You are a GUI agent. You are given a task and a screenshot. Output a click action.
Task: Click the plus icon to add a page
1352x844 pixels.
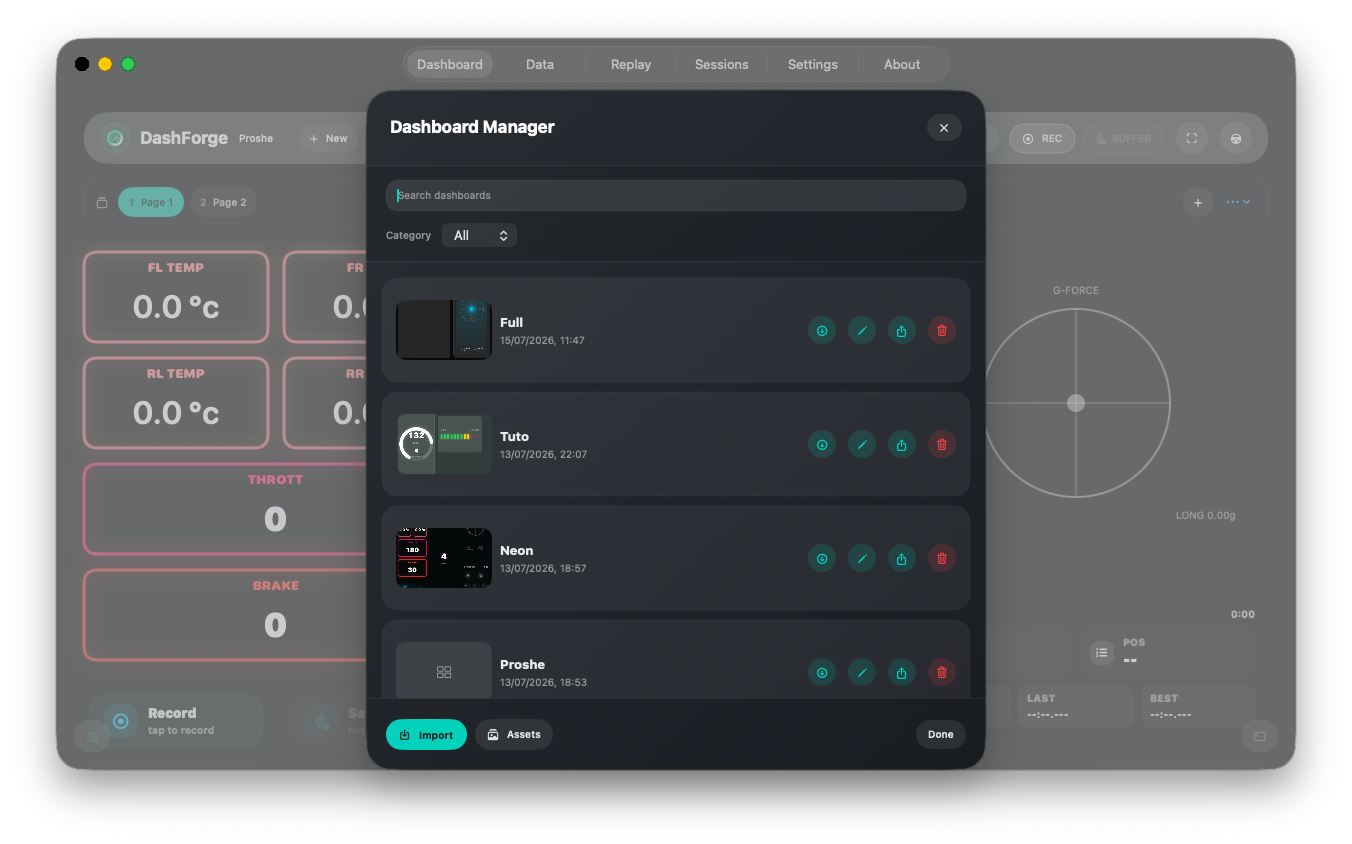coord(1198,202)
